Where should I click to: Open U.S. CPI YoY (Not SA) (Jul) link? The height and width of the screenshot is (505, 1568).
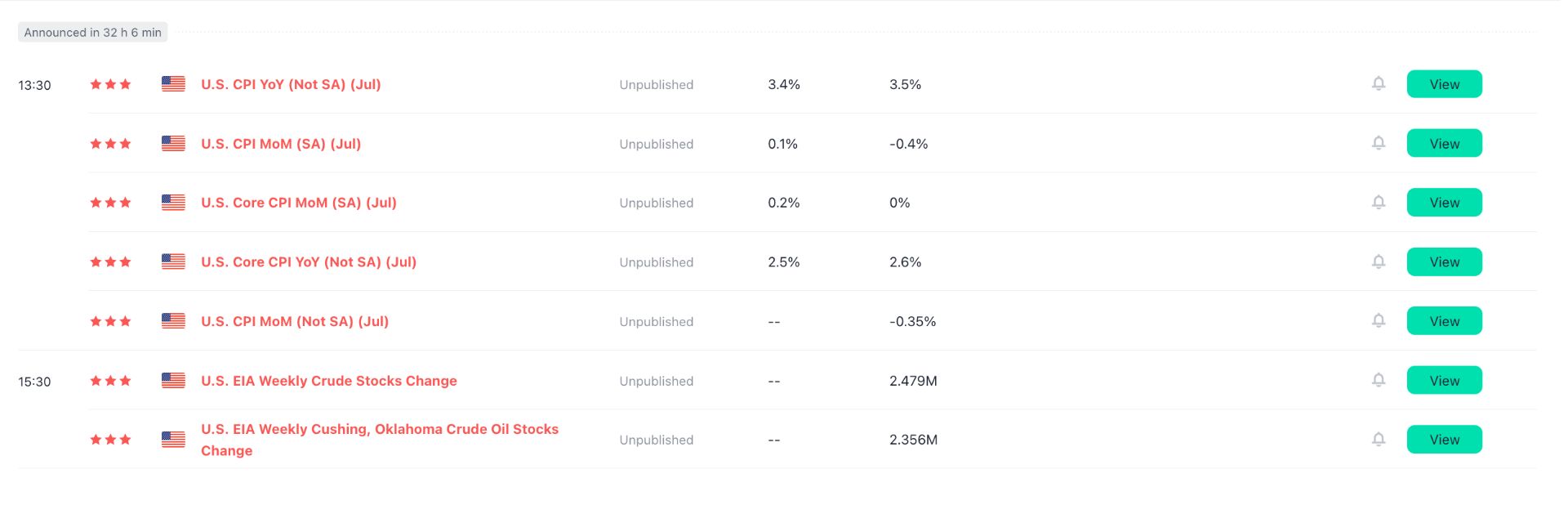(x=291, y=84)
